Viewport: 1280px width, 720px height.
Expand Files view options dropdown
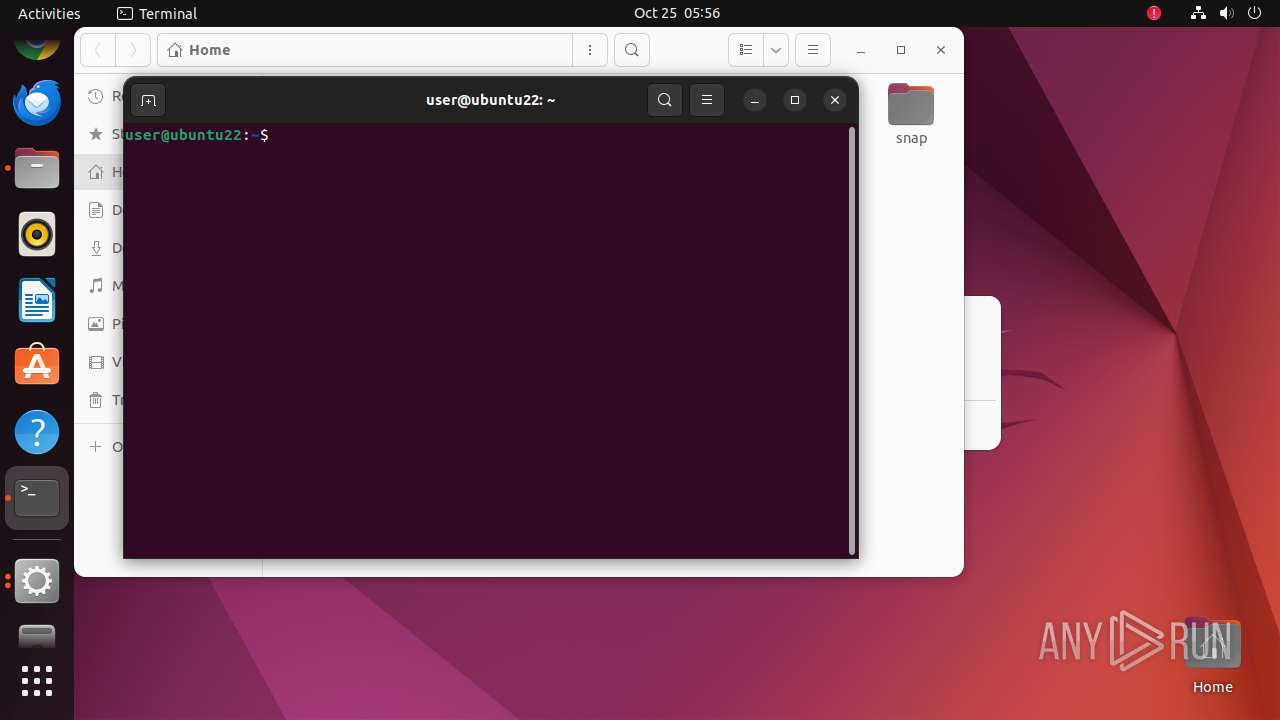(776, 50)
